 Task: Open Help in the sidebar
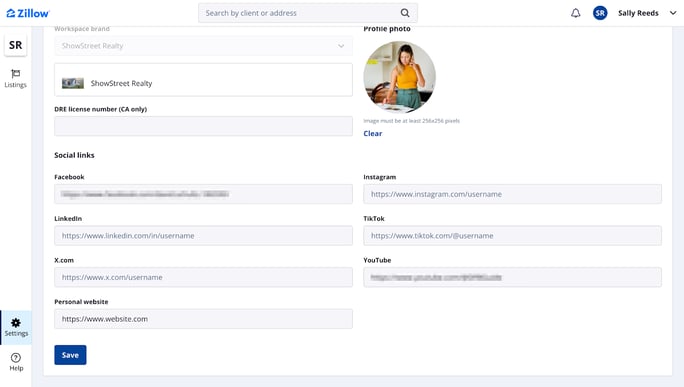pos(16,362)
